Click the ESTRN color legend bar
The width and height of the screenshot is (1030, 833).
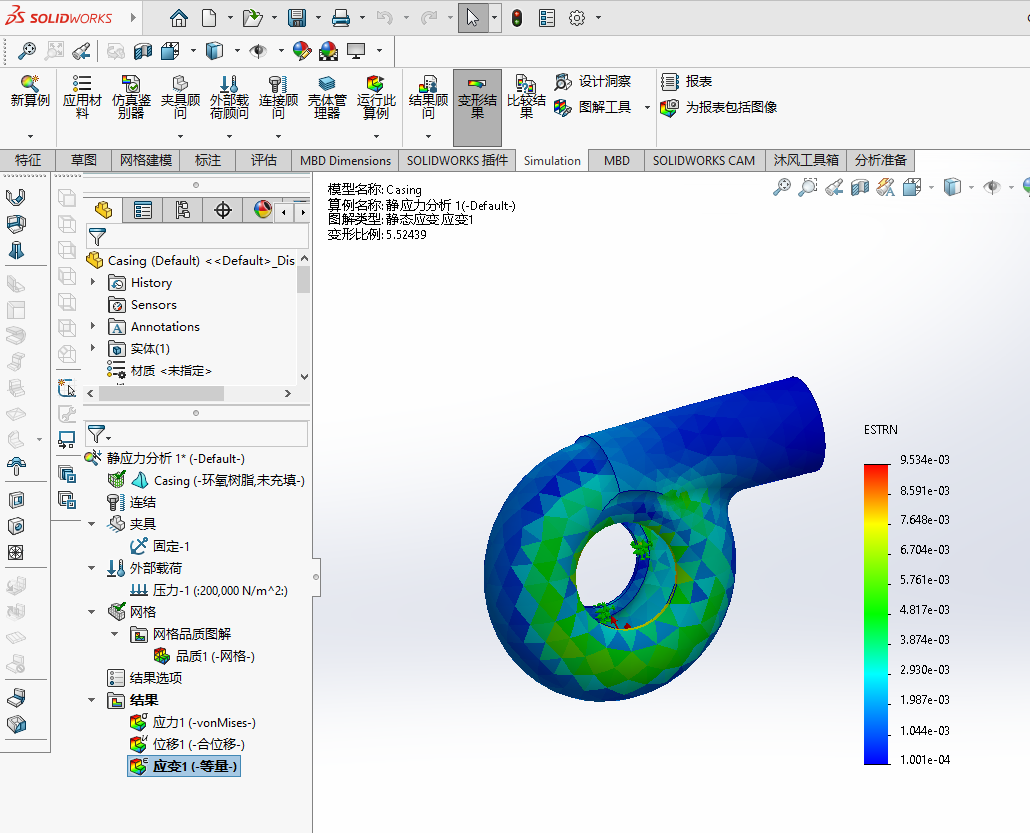pyautogui.click(x=876, y=614)
